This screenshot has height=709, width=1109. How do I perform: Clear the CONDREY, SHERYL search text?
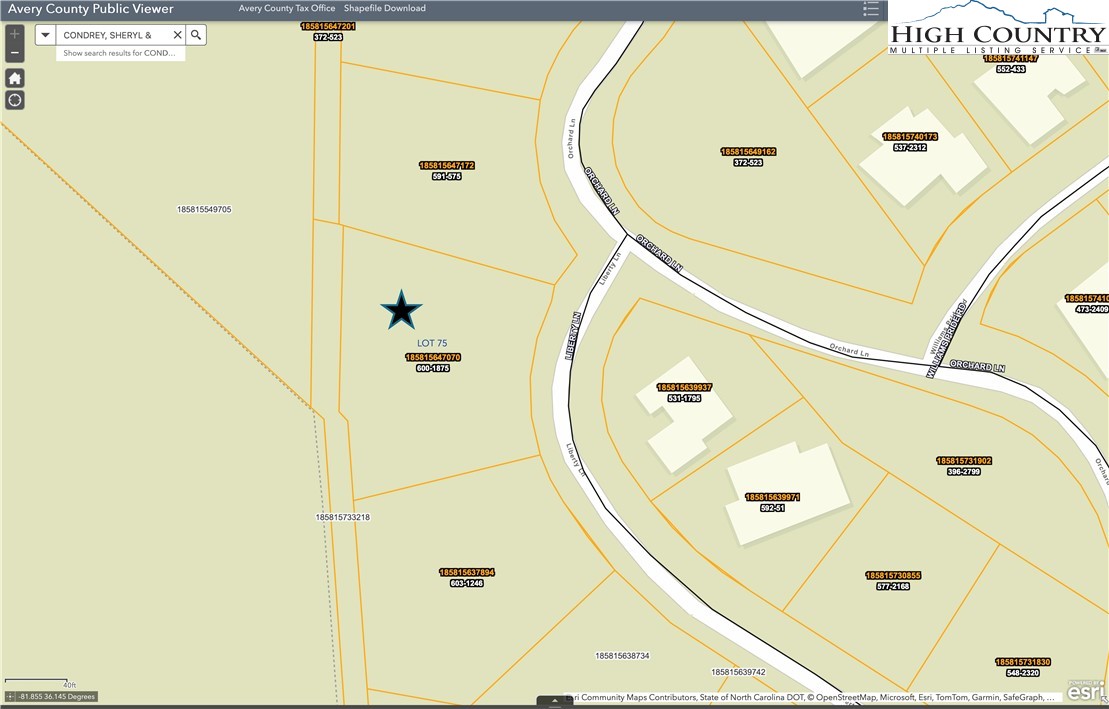point(177,35)
